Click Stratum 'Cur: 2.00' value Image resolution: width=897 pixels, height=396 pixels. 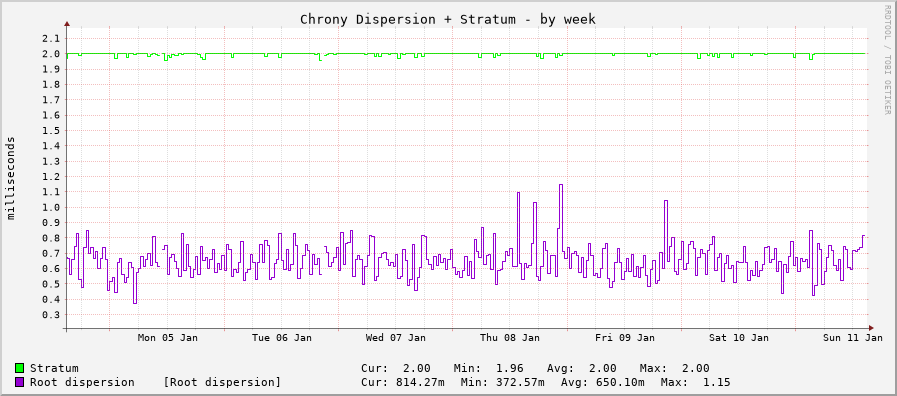(x=396, y=368)
